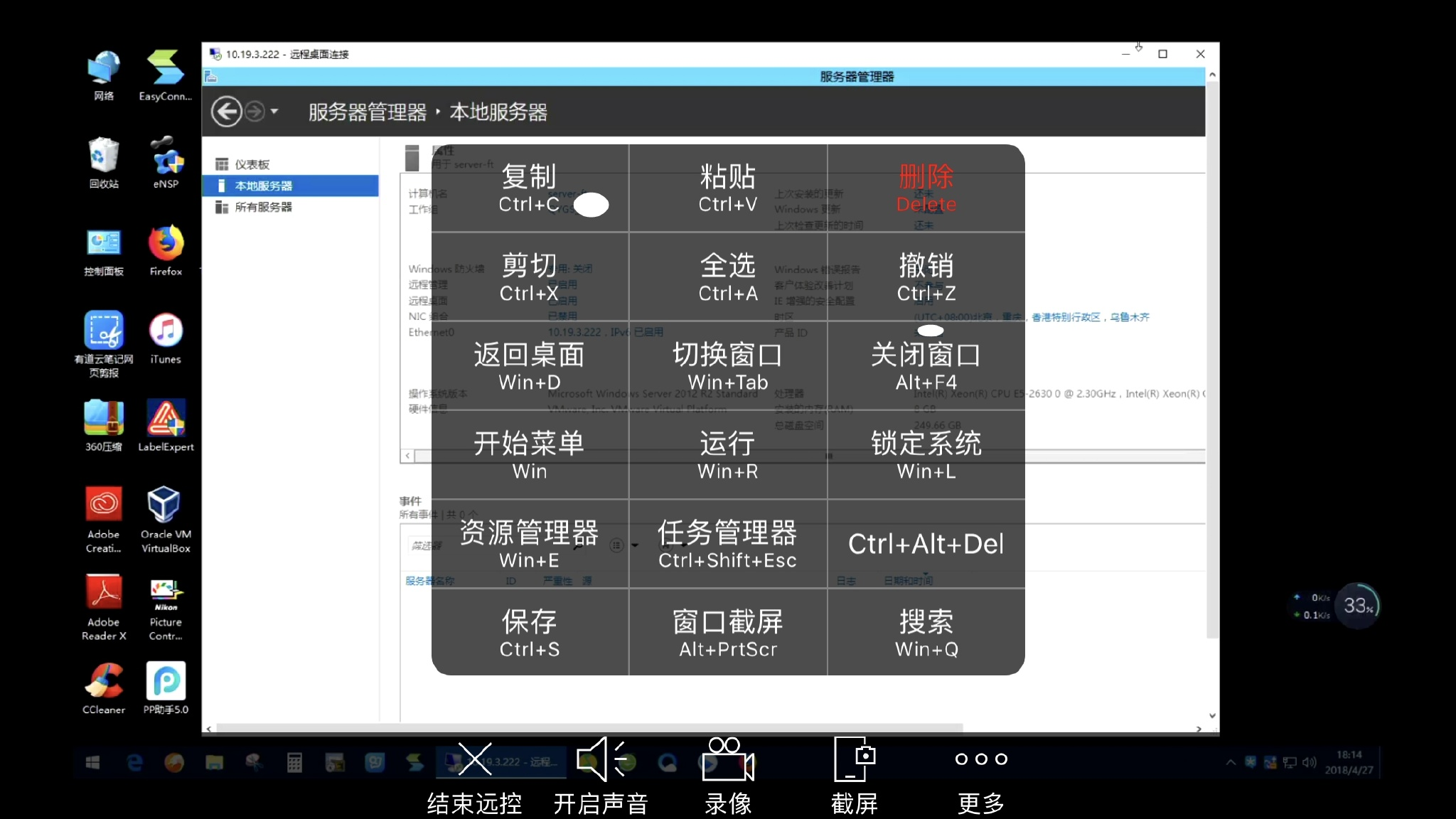Open CCleaner desktop icon
Image resolution: width=1456 pixels, height=819 pixels.
point(104,688)
